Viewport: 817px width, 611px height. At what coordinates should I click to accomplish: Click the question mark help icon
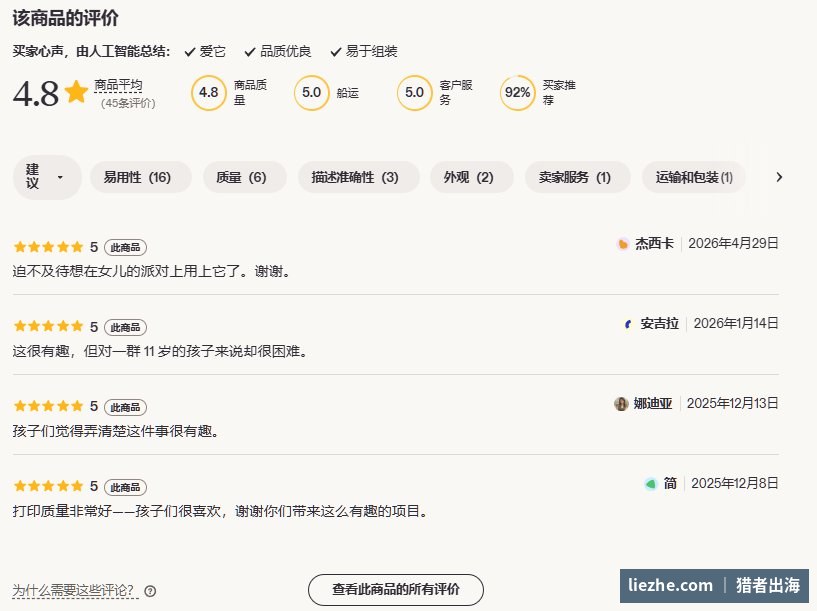(150, 591)
